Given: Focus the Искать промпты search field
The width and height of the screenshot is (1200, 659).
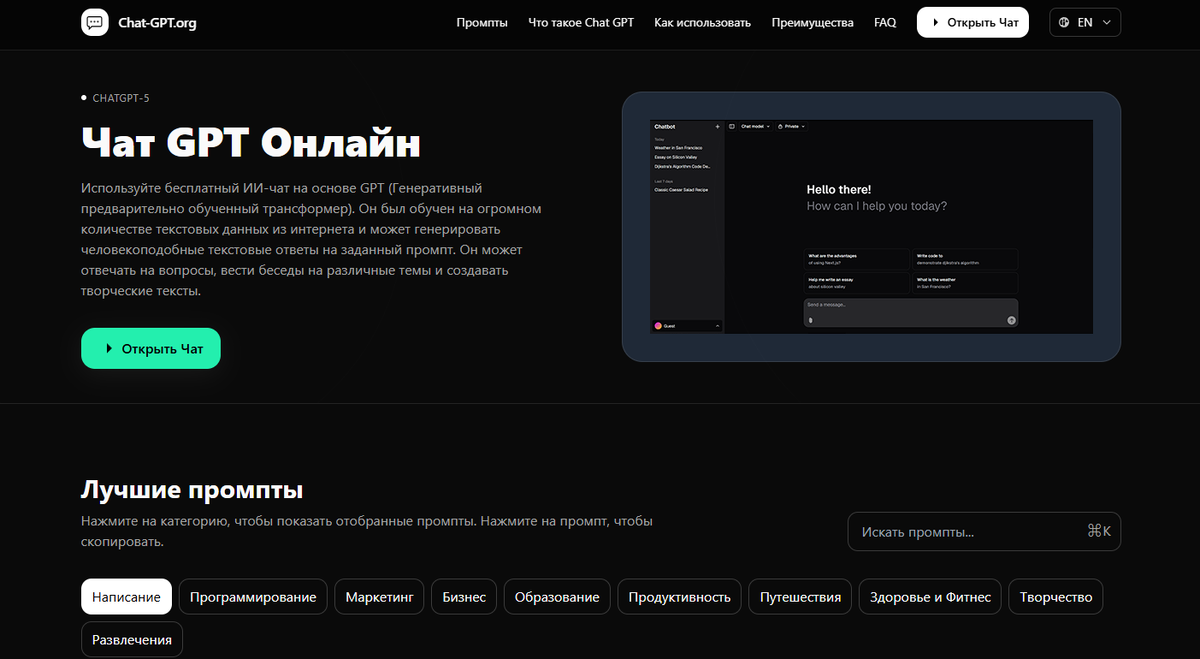Looking at the screenshot, I should (984, 531).
